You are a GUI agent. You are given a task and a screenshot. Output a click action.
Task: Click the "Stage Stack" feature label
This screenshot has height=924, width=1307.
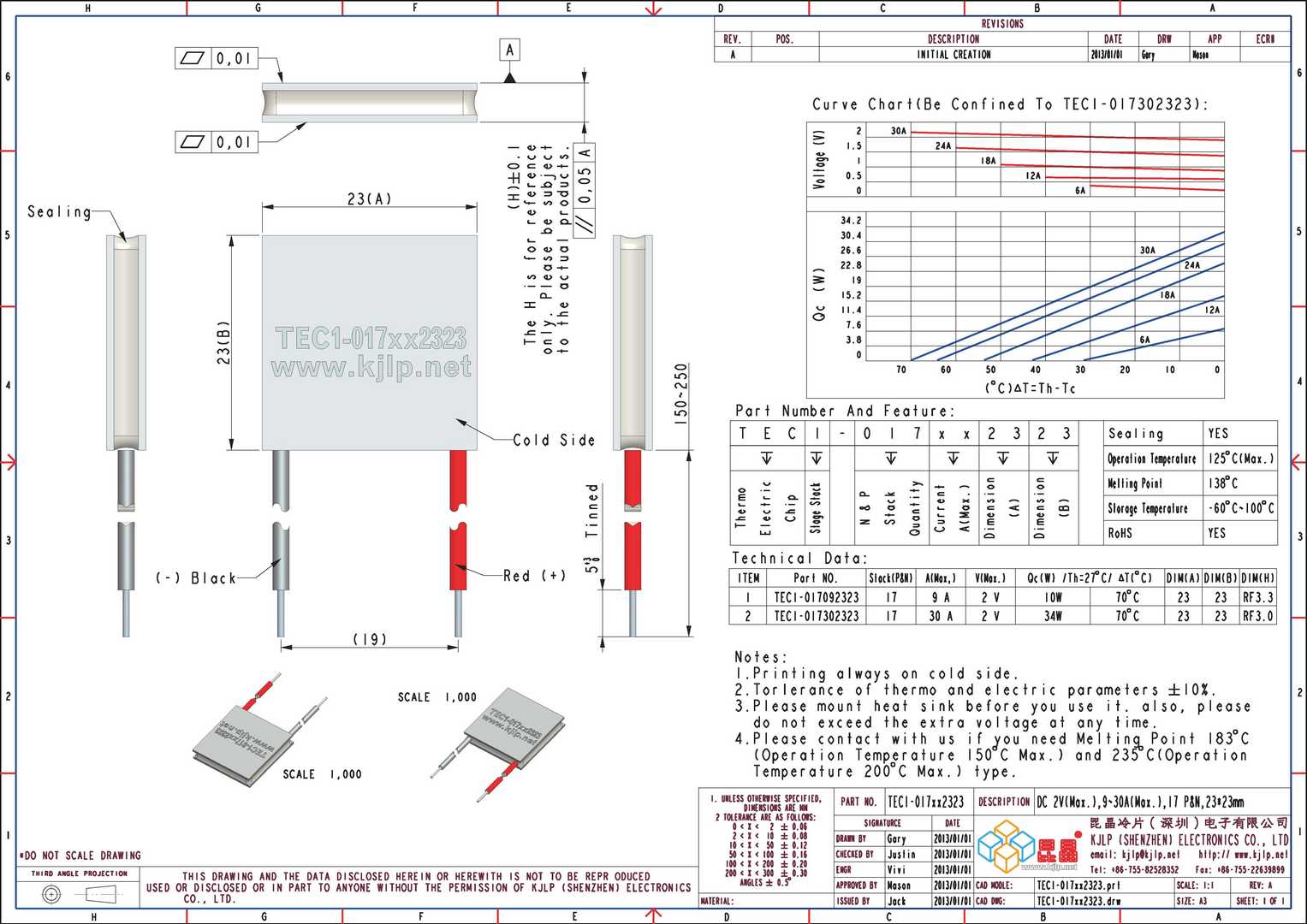816,507
